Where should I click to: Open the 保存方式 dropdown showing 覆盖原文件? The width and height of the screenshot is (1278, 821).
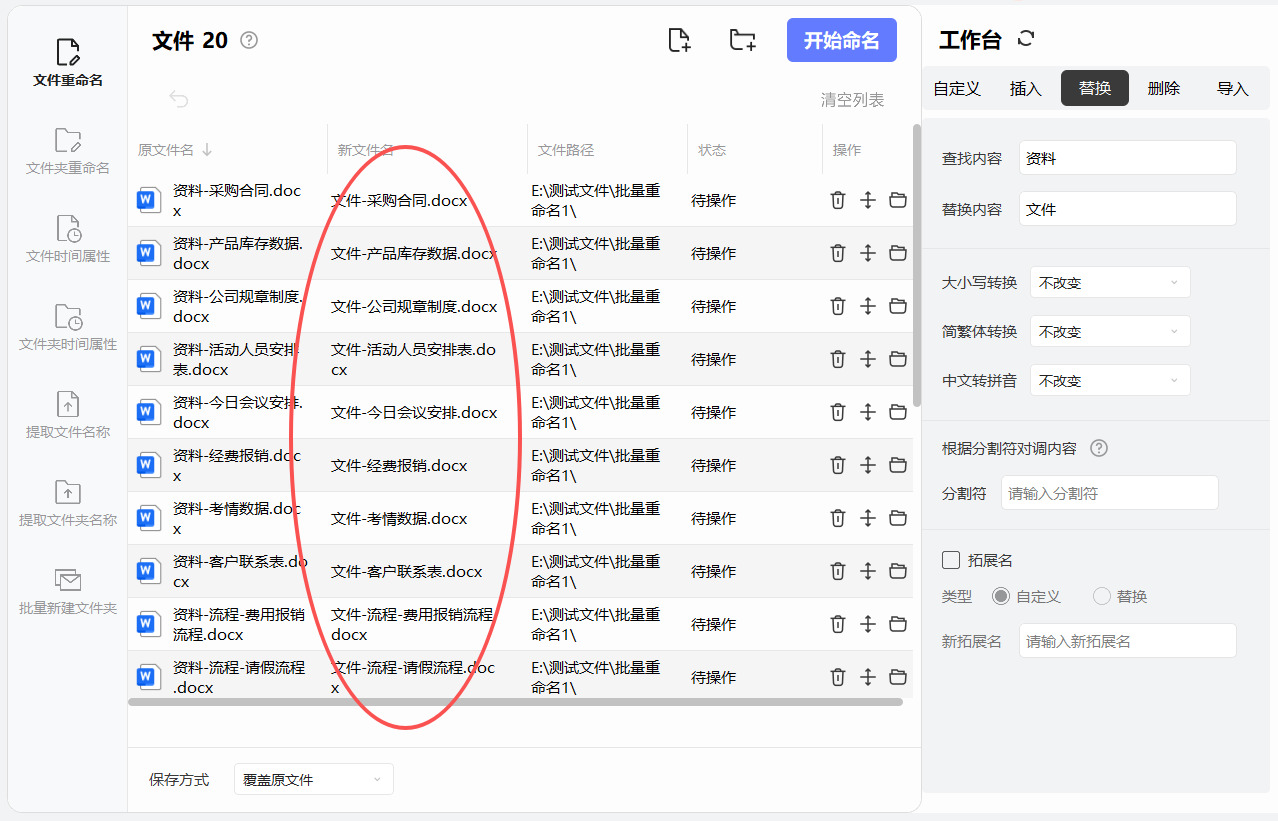(x=314, y=779)
